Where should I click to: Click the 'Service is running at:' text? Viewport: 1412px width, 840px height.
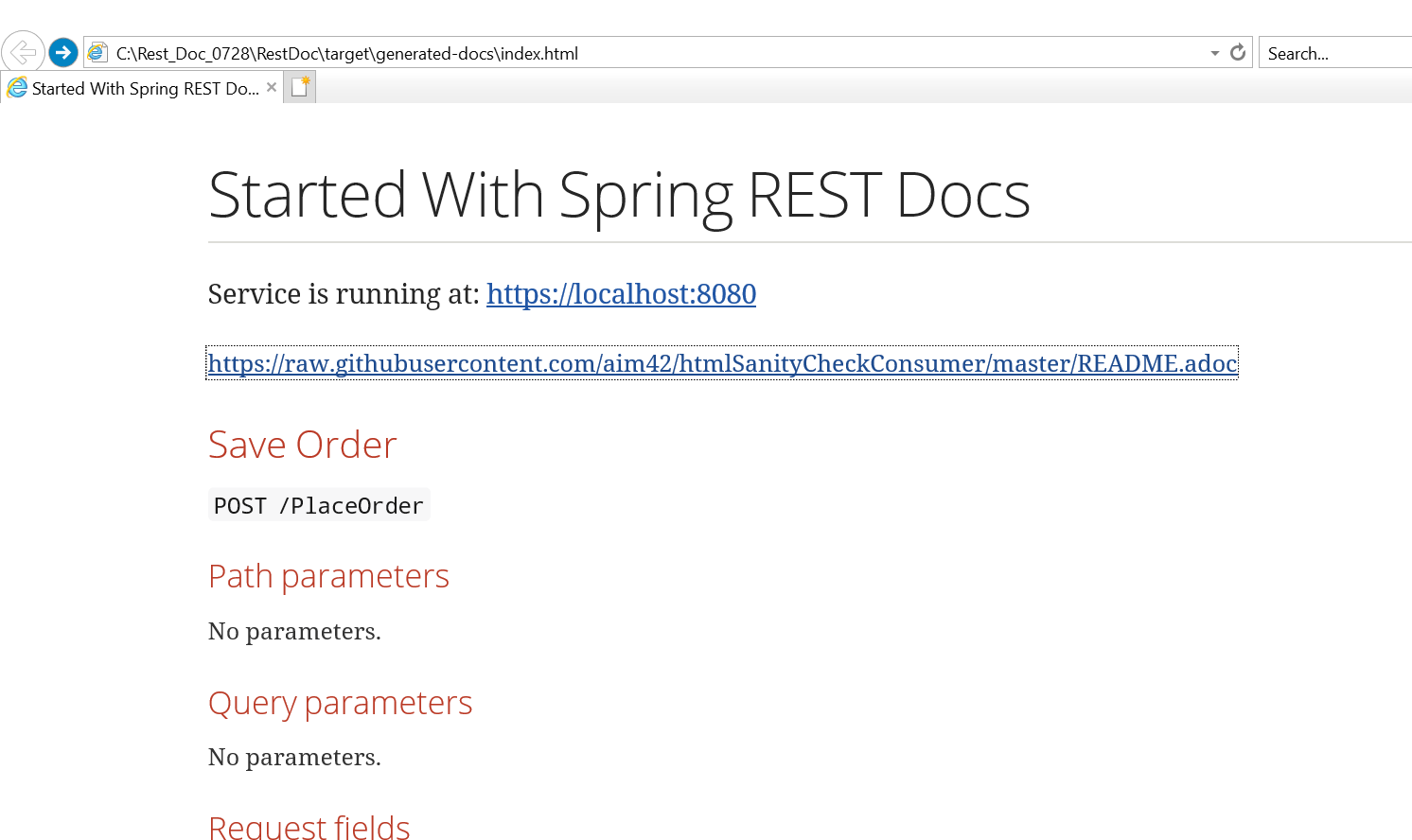point(344,294)
